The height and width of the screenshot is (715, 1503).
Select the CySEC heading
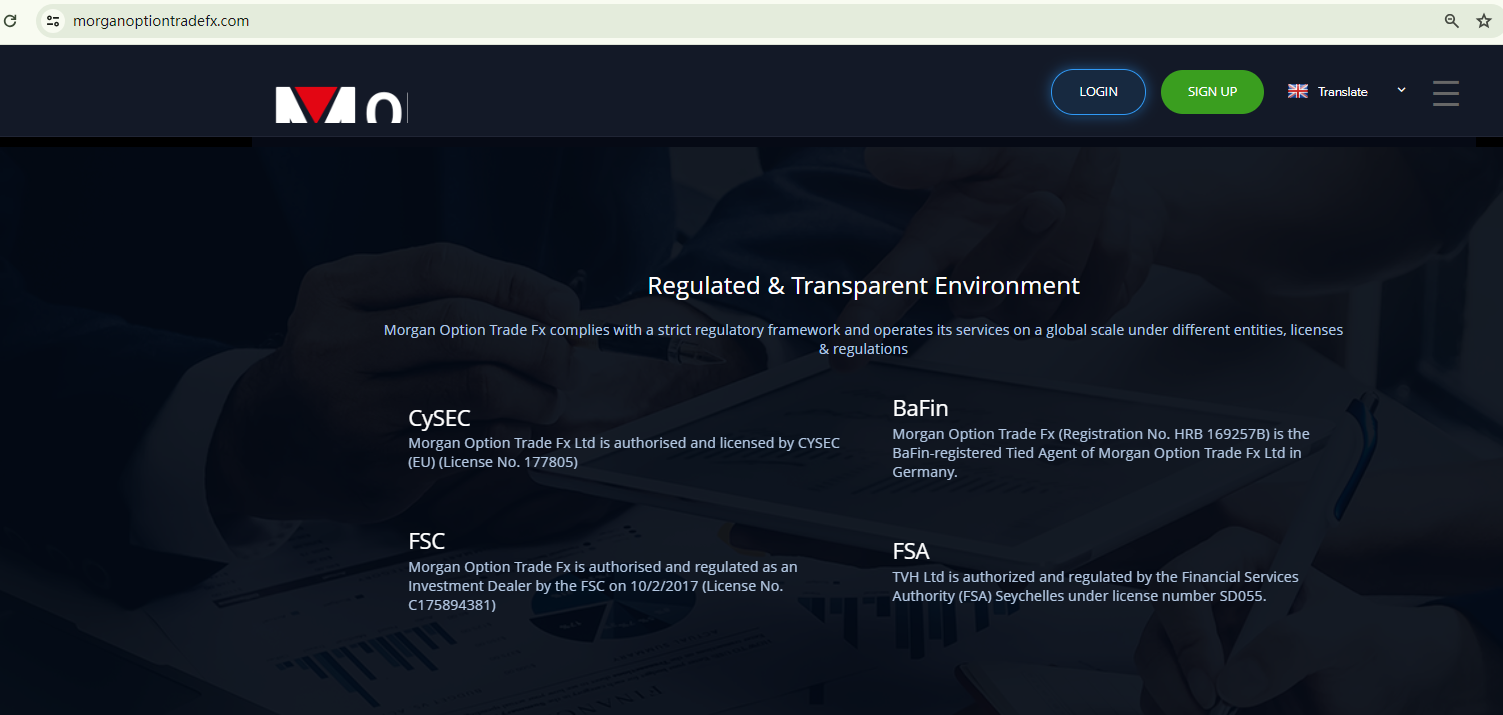(x=439, y=418)
